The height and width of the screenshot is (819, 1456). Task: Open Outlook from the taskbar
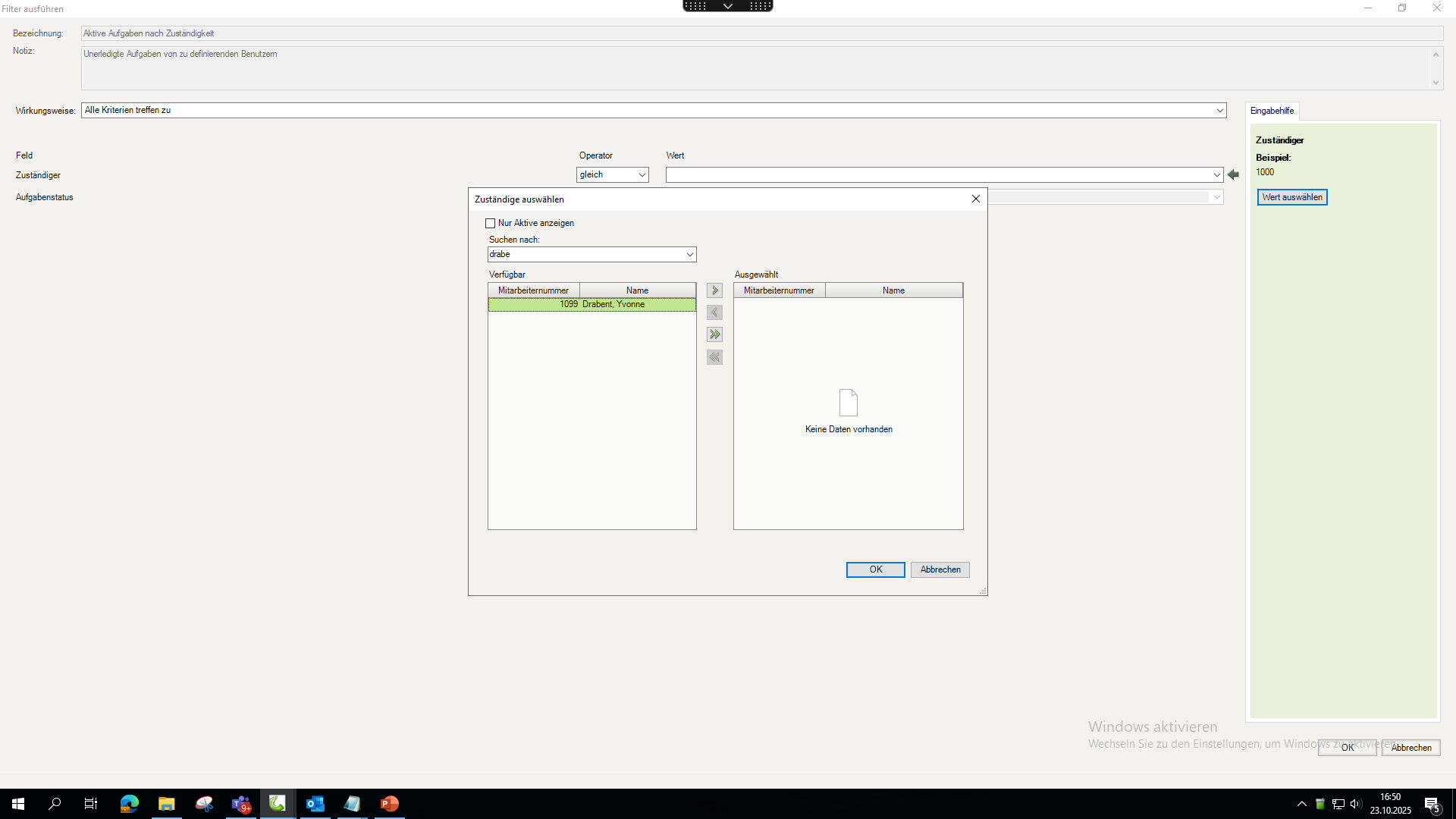pyautogui.click(x=315, y=804)
